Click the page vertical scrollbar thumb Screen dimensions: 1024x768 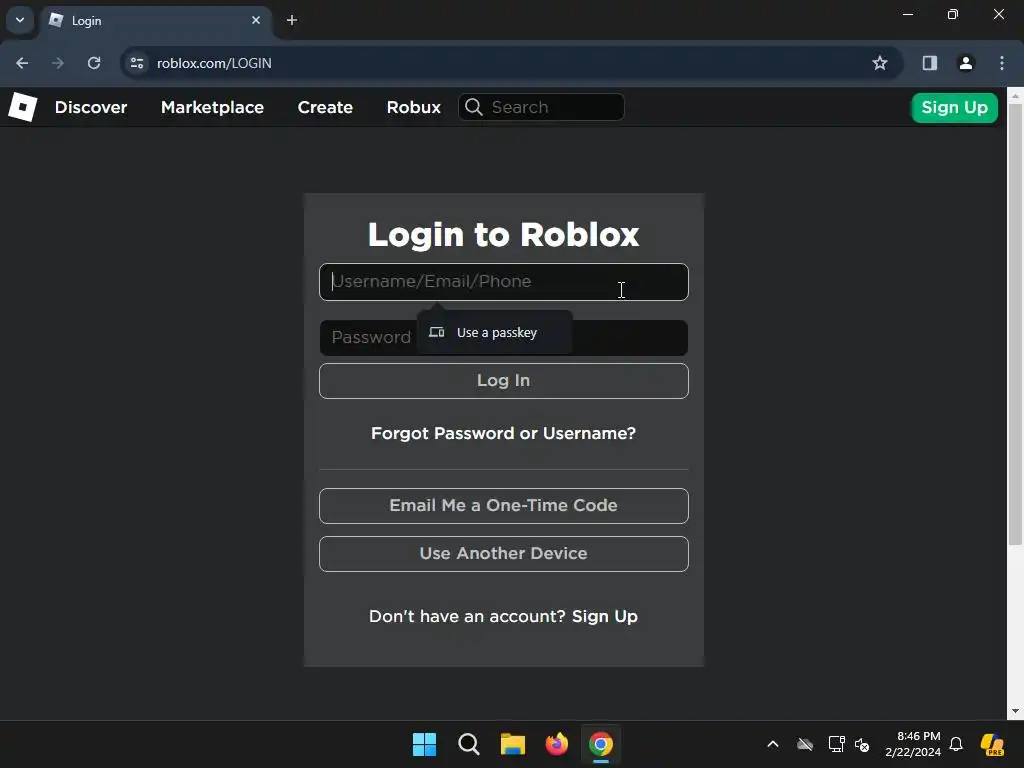[1015, 323]
